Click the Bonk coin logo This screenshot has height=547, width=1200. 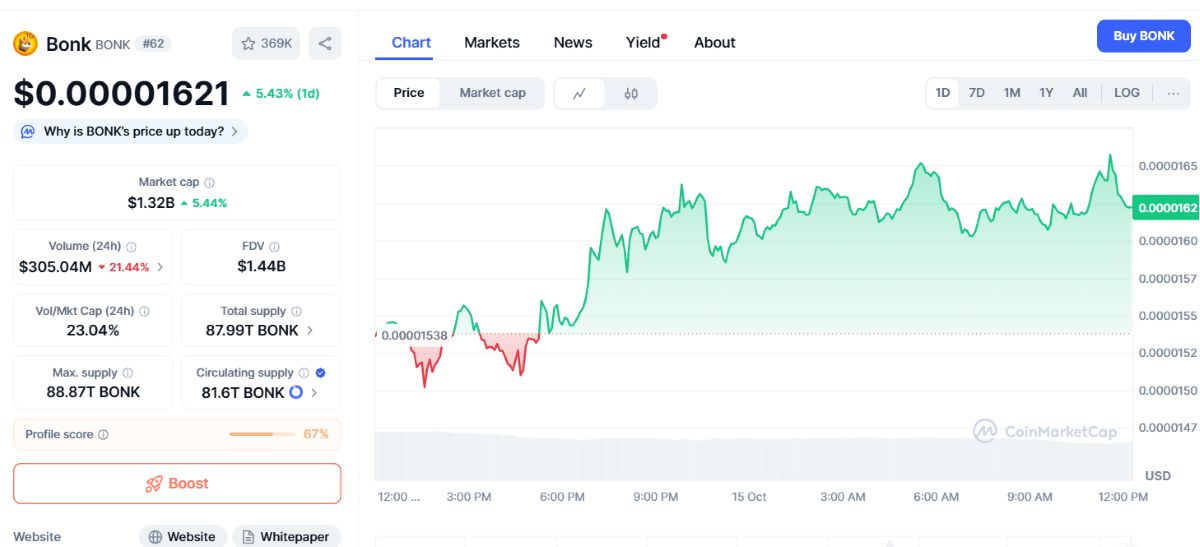coord(25,44)
